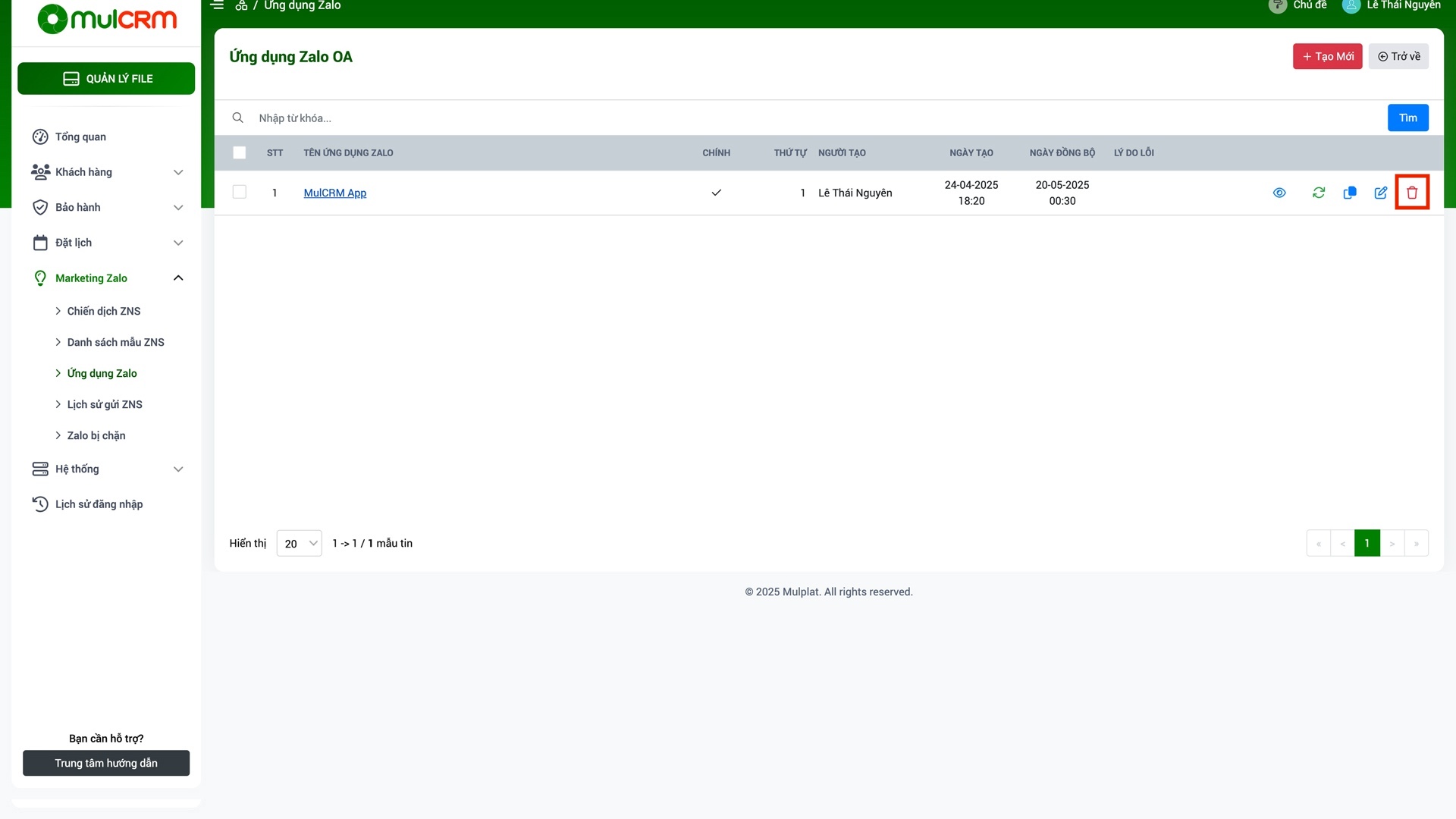Click the pencil edit icon in row
This screenshot has width=1456, height=819.
[1380, 193]
